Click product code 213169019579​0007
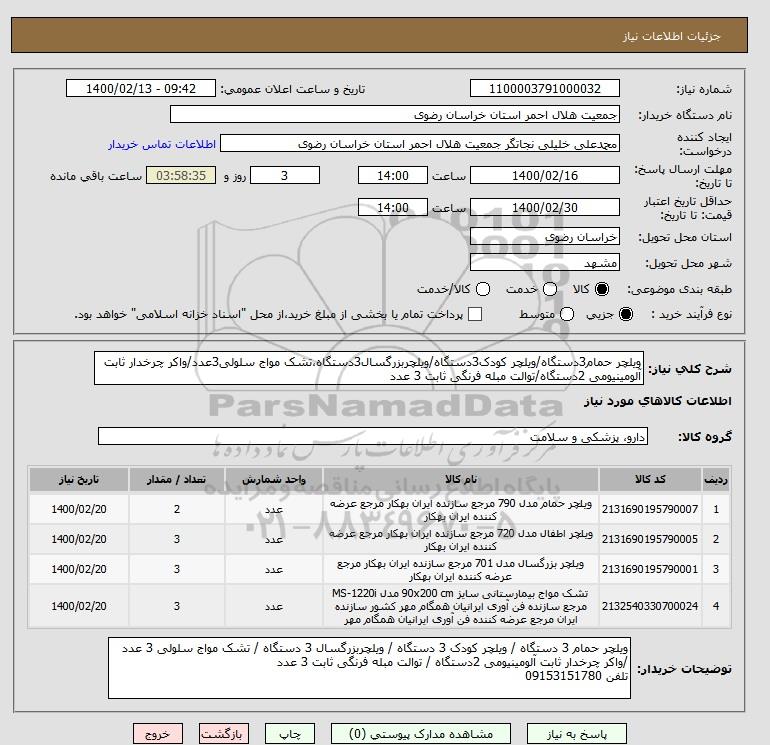This screenshot has width=770, height=745. pos(650,509)
